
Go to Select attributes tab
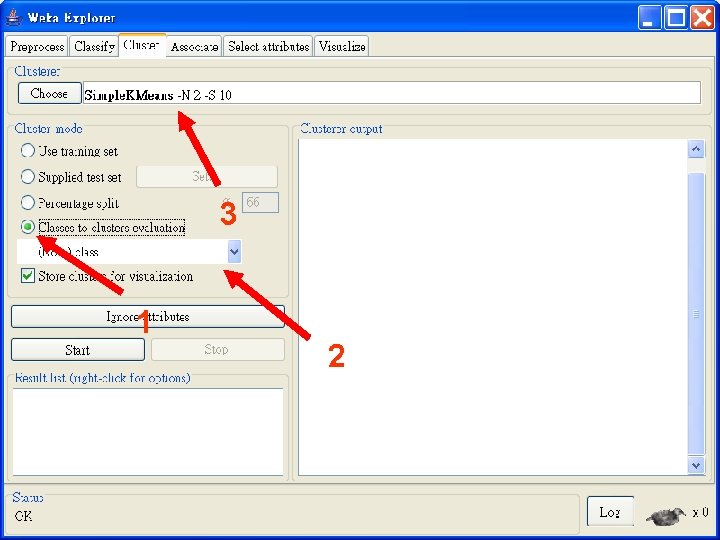coord(268,46)
